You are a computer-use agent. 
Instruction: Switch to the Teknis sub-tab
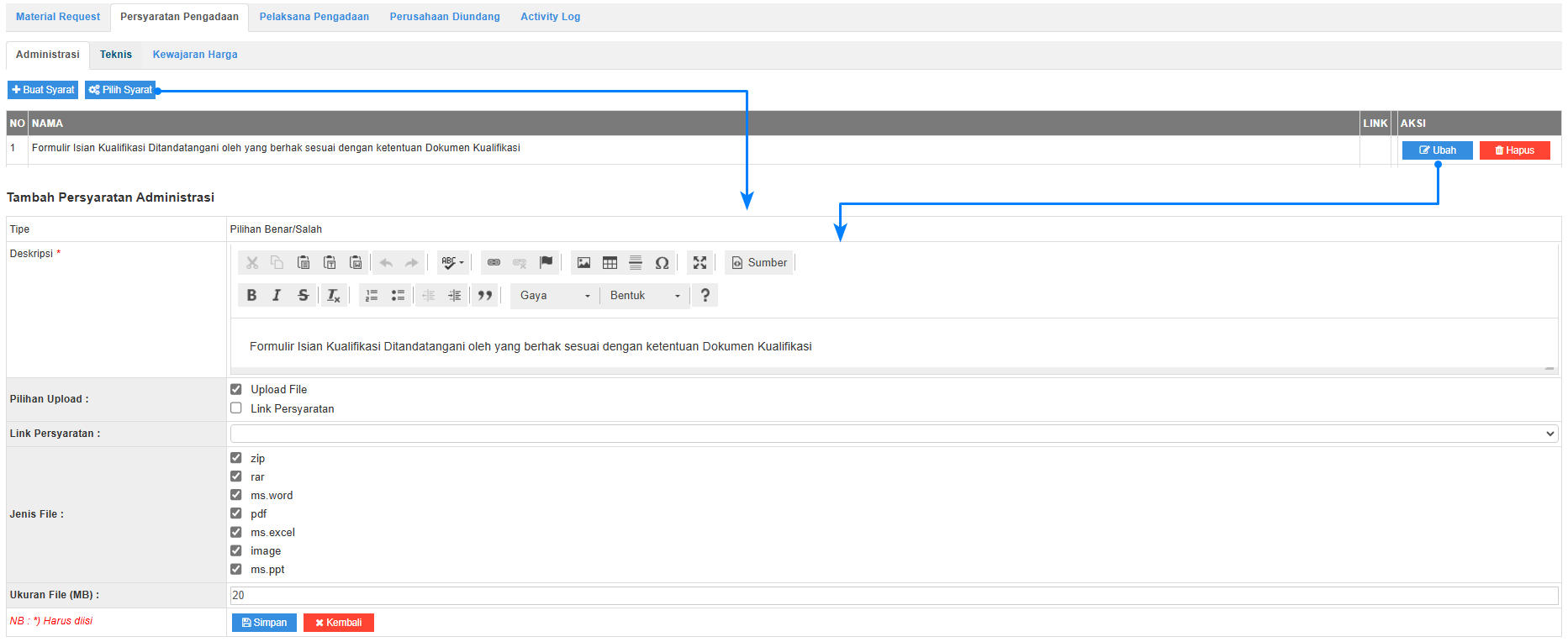[116, 55]
